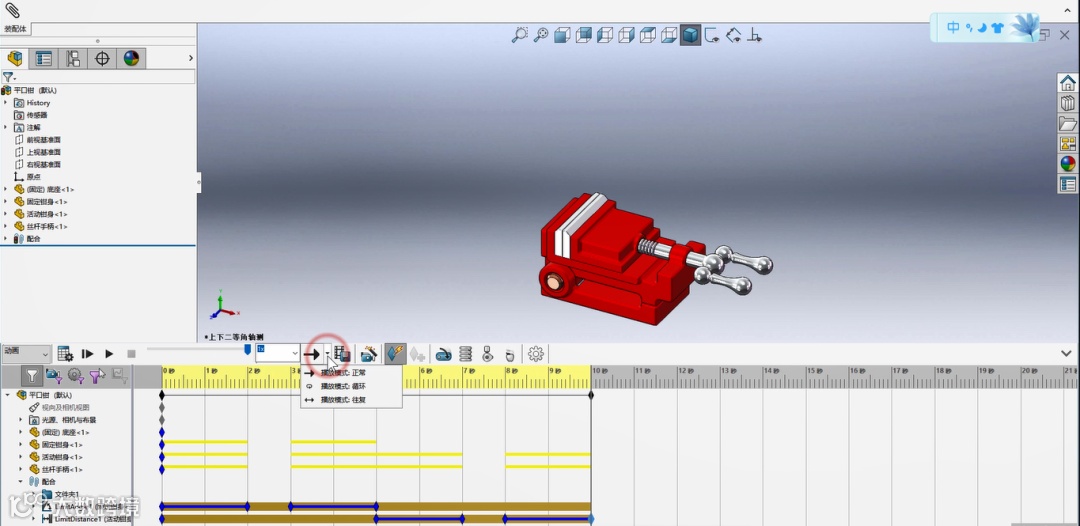Toggle the No Filter funnel button

[x=32, y=375]
